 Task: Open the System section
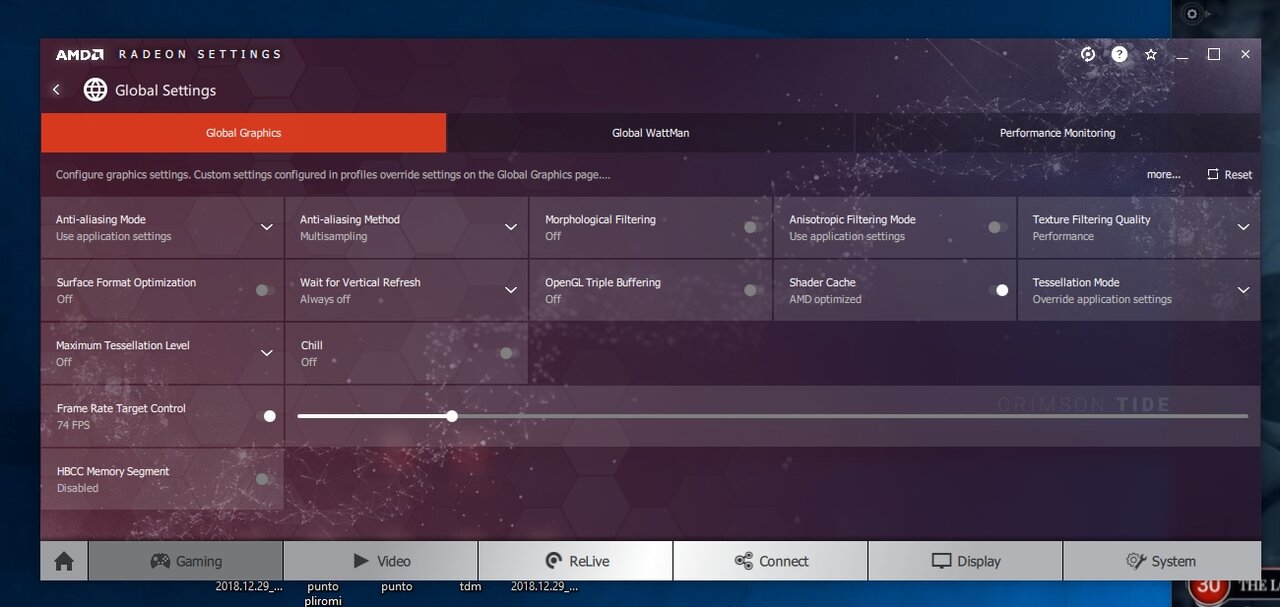(x=1161, y=561)
